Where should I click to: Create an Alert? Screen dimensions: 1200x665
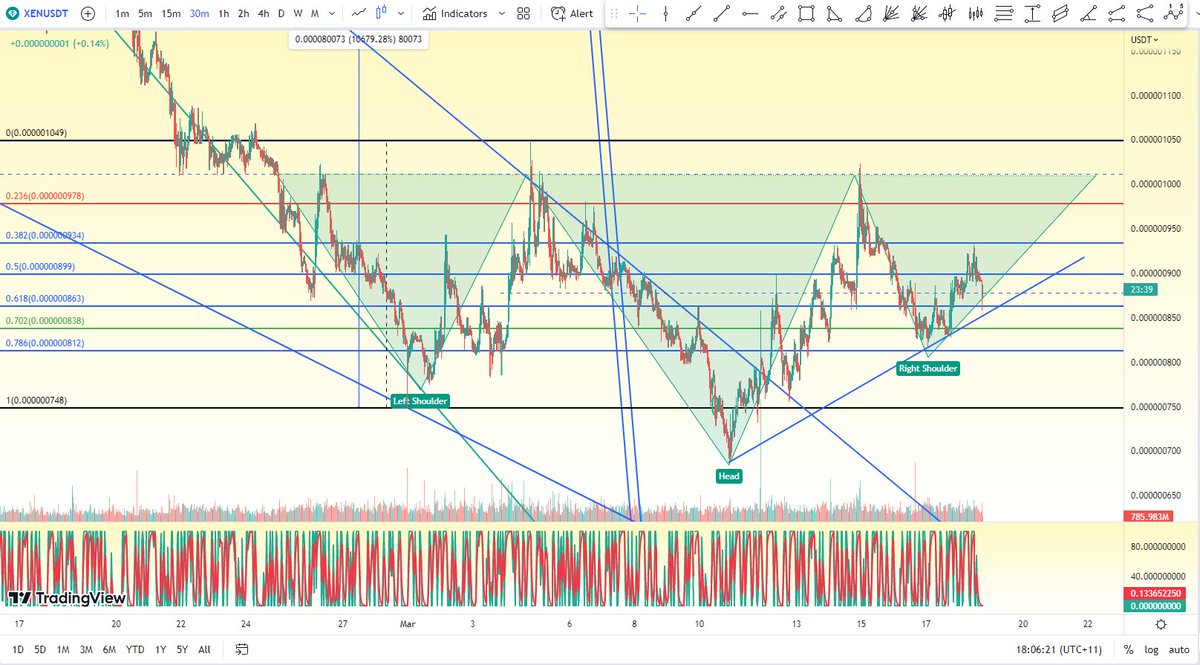tap(572, 14)
